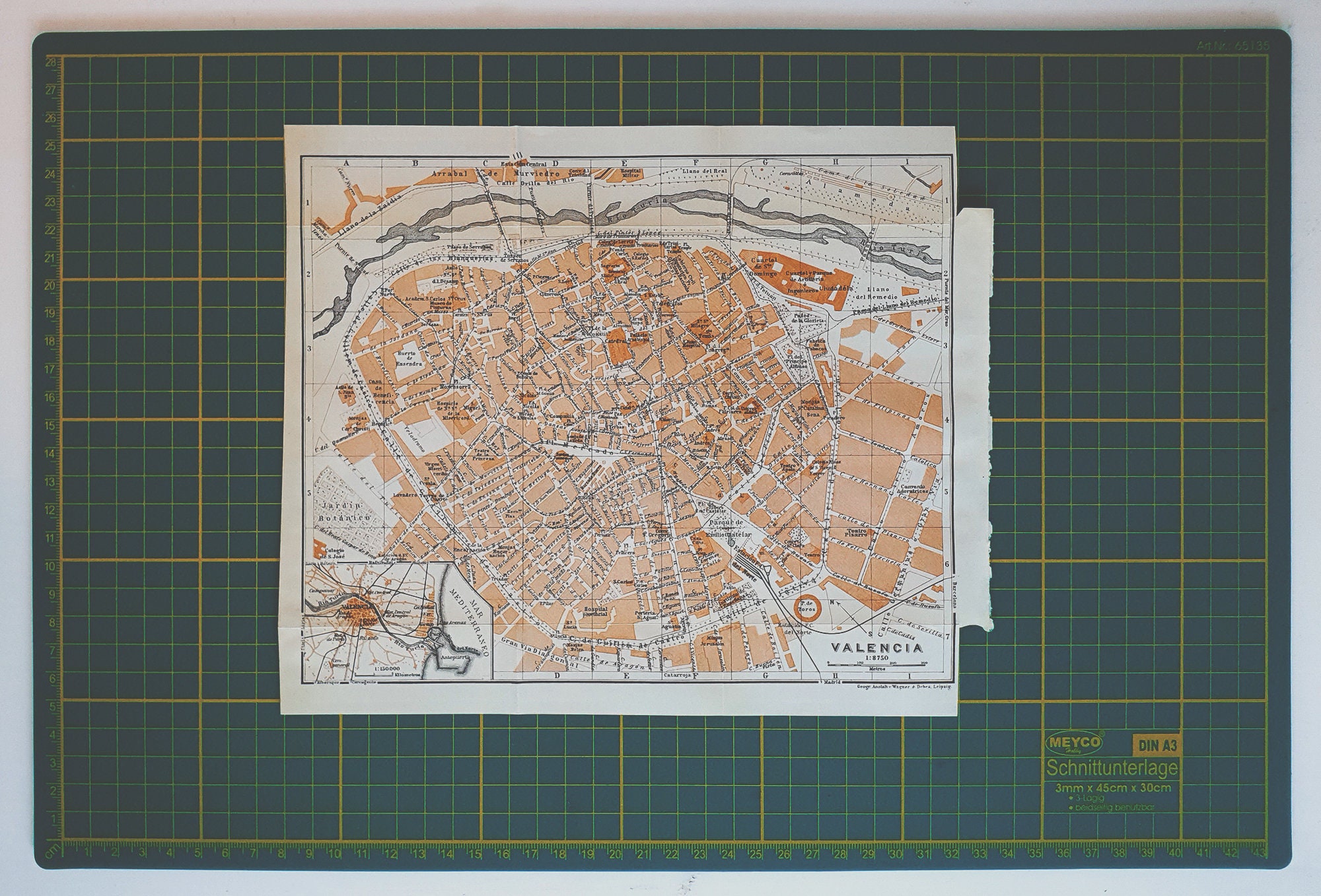Click the "Palacio Arzobispal" label

638,337
